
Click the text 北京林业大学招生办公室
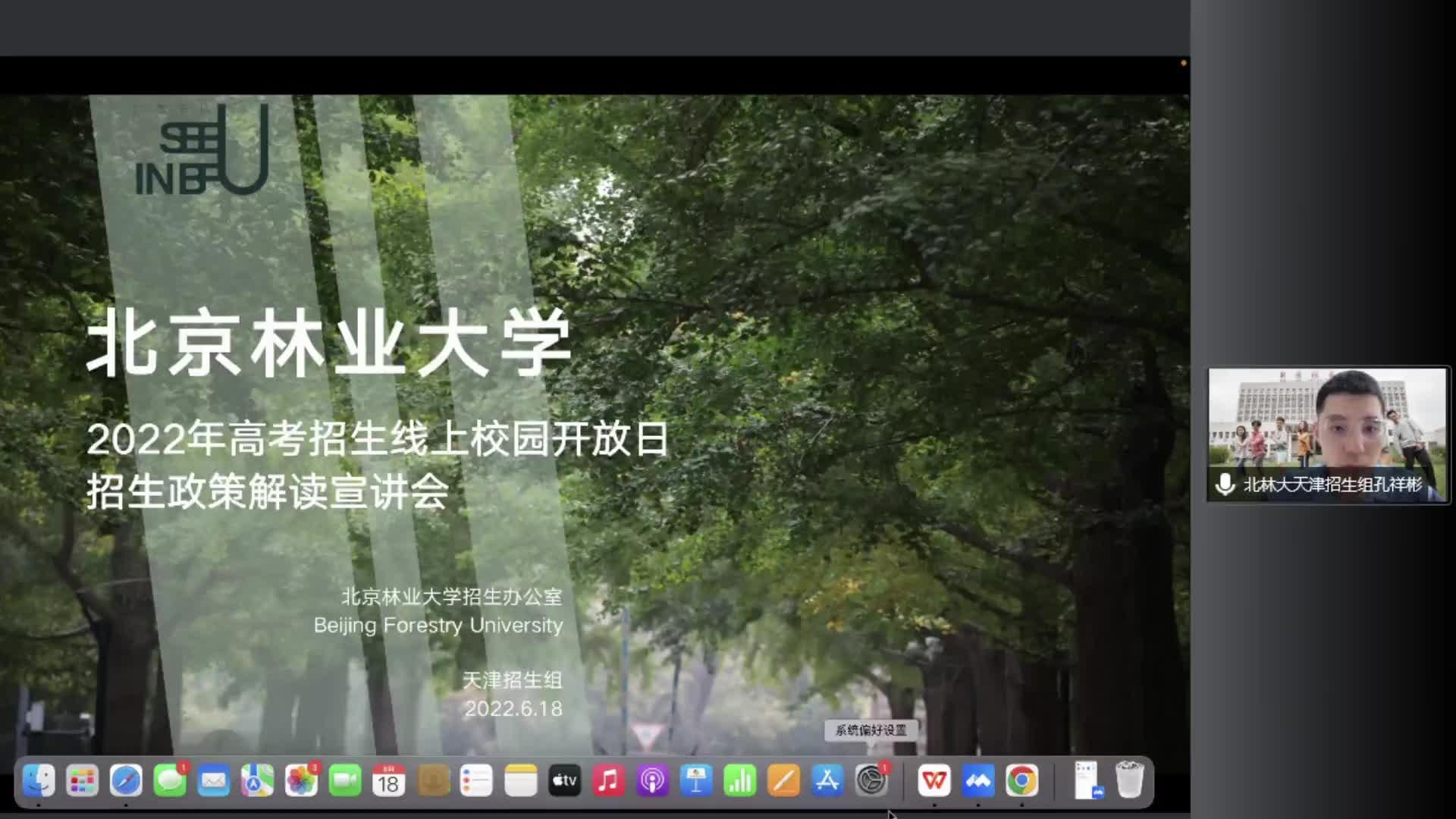coord(452,598)
